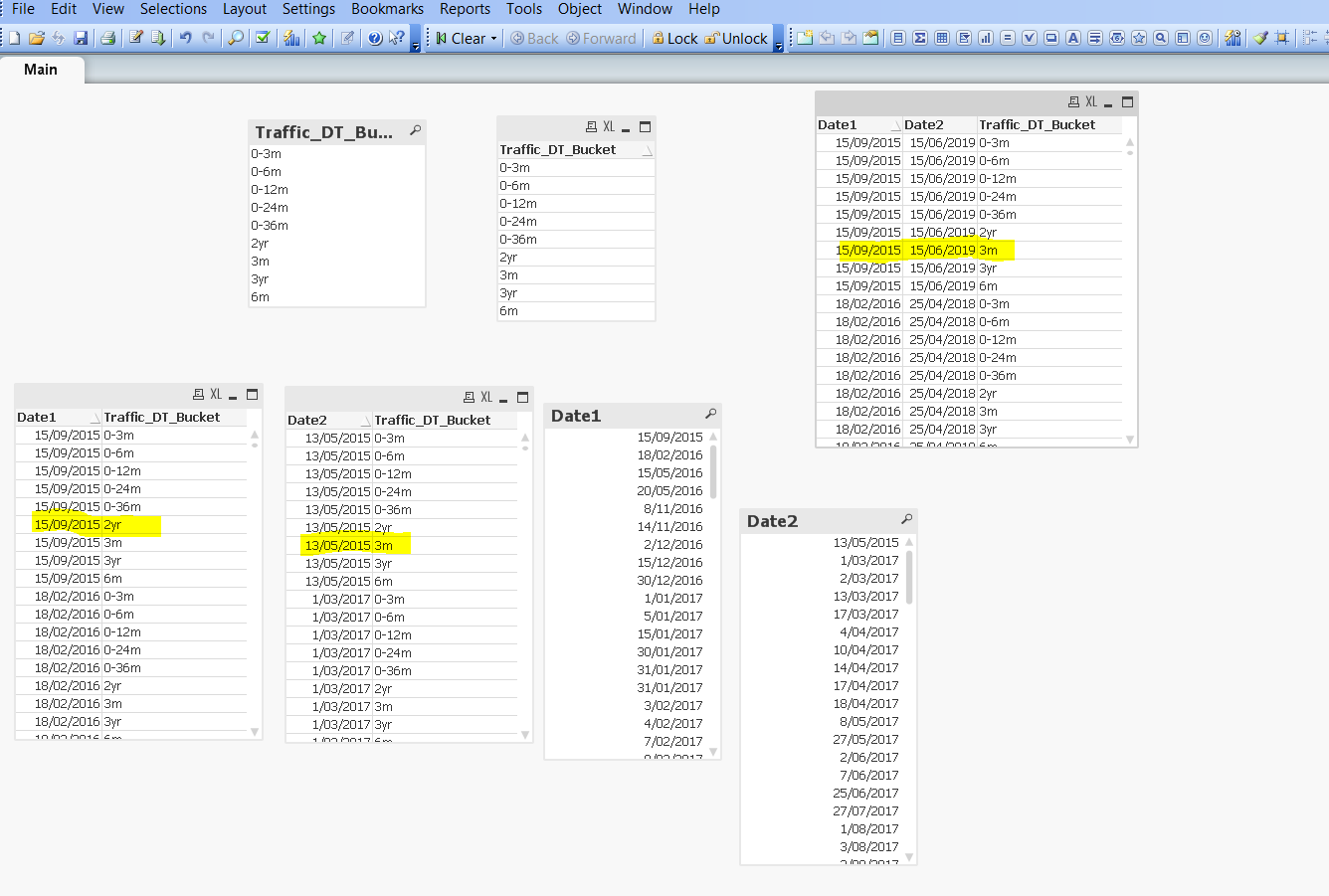
Task: Select 3yr in Traffic_DT_Bucket list box
Action: pos(337,279)
